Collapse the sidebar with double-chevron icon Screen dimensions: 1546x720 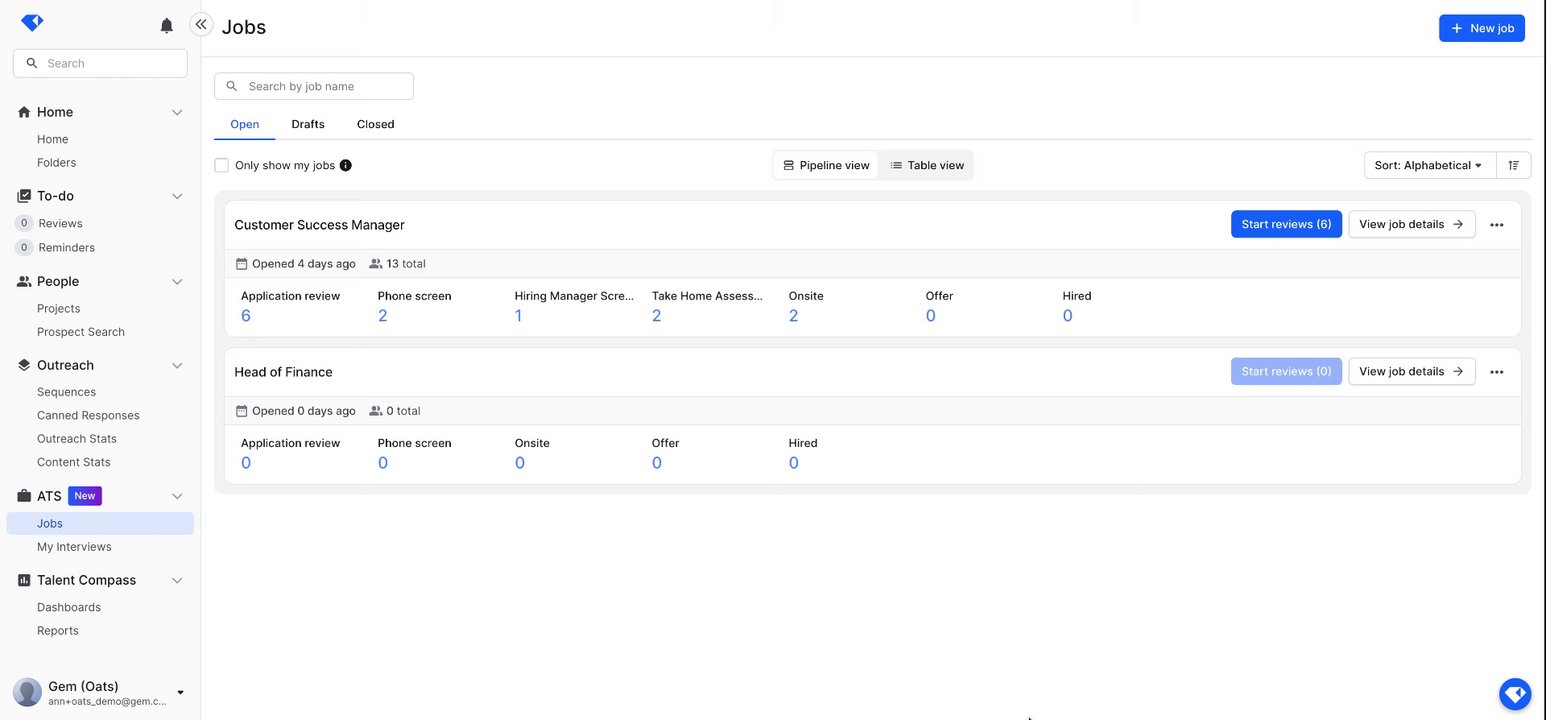point(201,25)
